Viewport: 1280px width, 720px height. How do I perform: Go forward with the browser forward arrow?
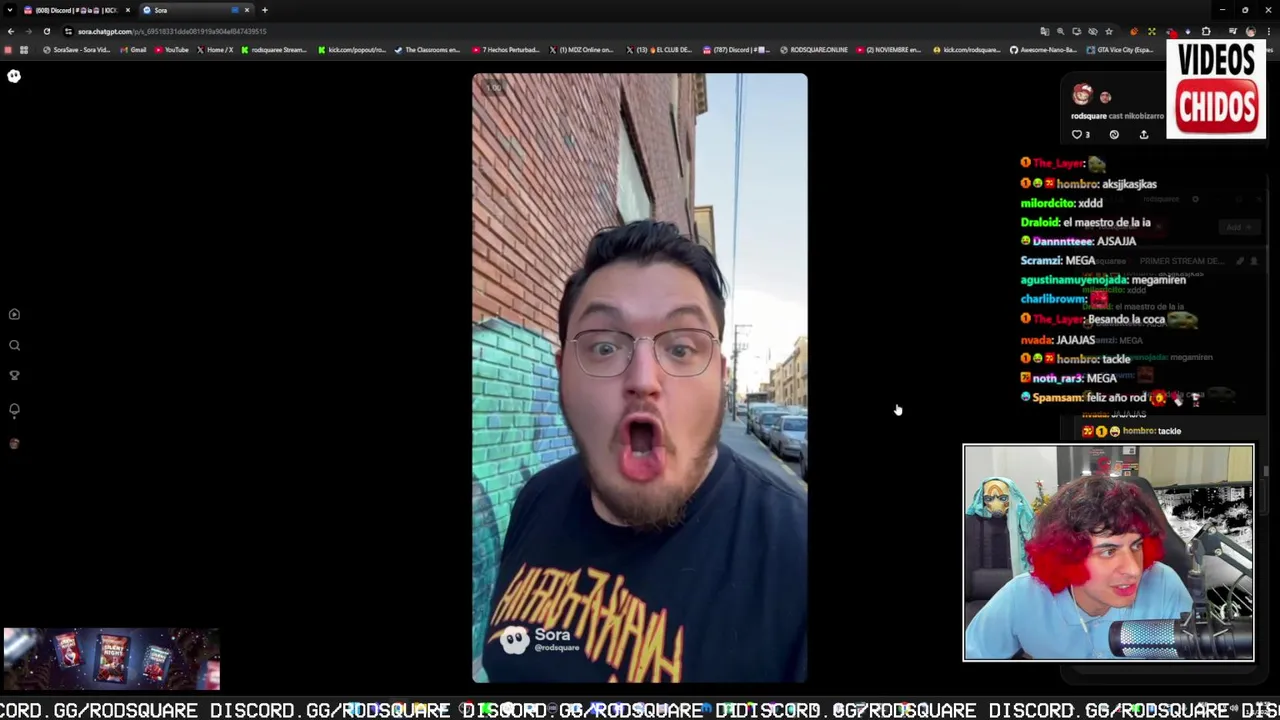click(28, 31)
